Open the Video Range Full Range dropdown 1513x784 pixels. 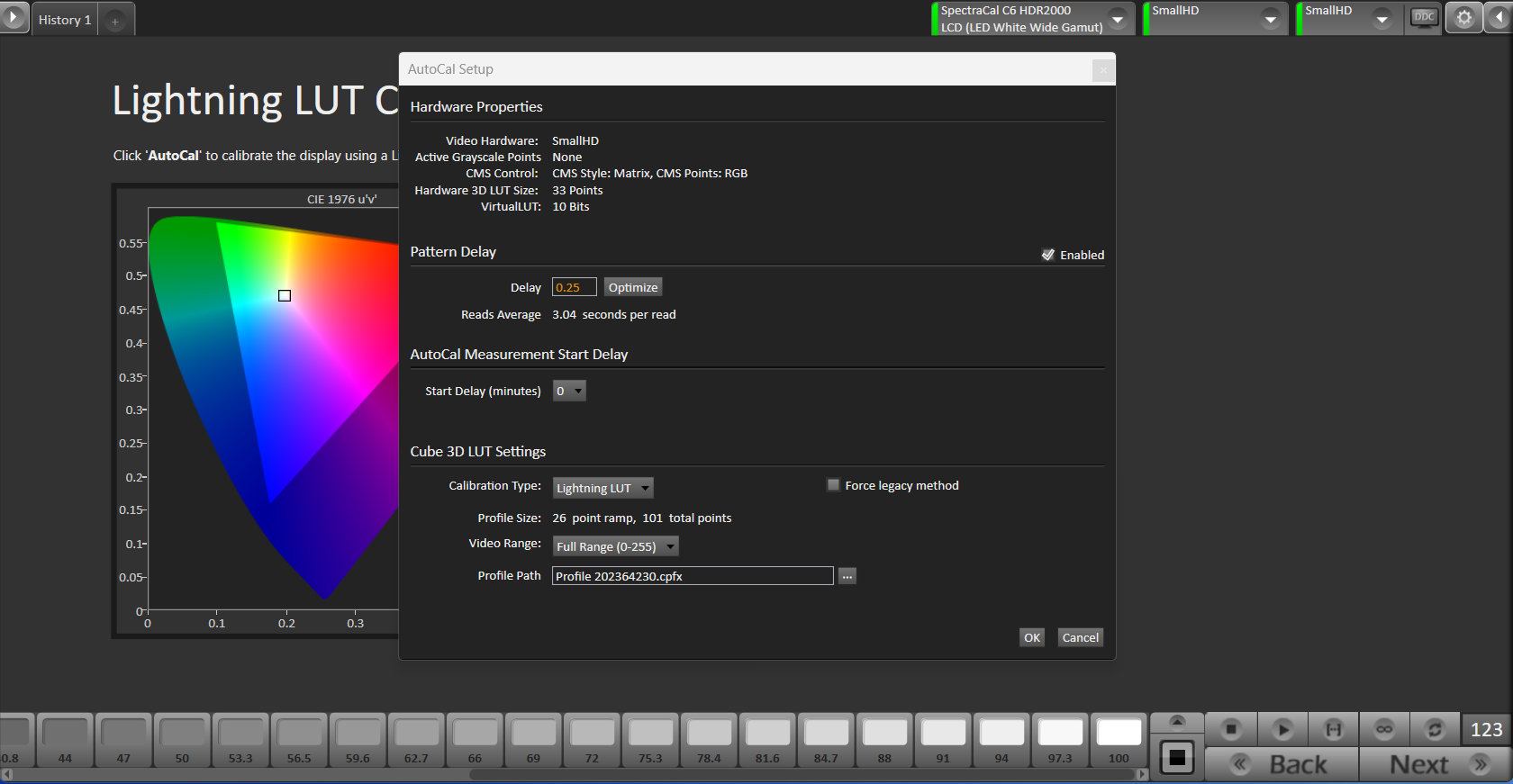tap(615, 546)
